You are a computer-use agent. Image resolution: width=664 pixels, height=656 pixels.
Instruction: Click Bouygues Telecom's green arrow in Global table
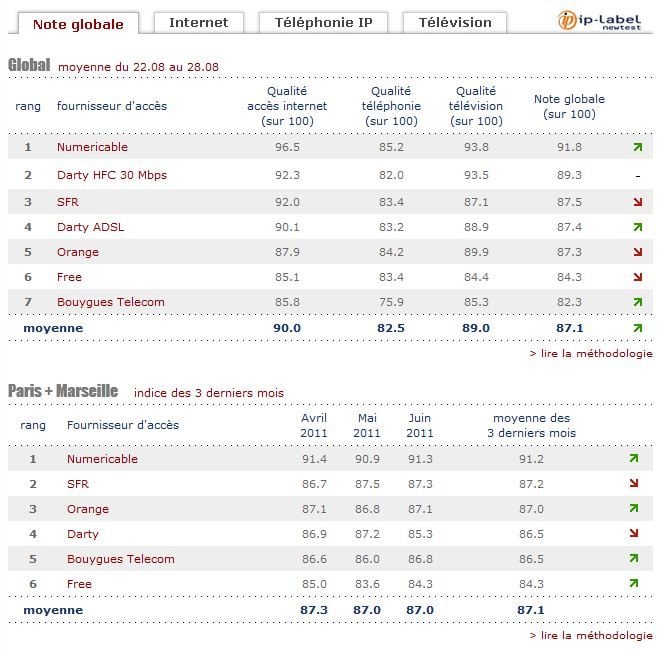pyautogui.click(x=637, y=302)
